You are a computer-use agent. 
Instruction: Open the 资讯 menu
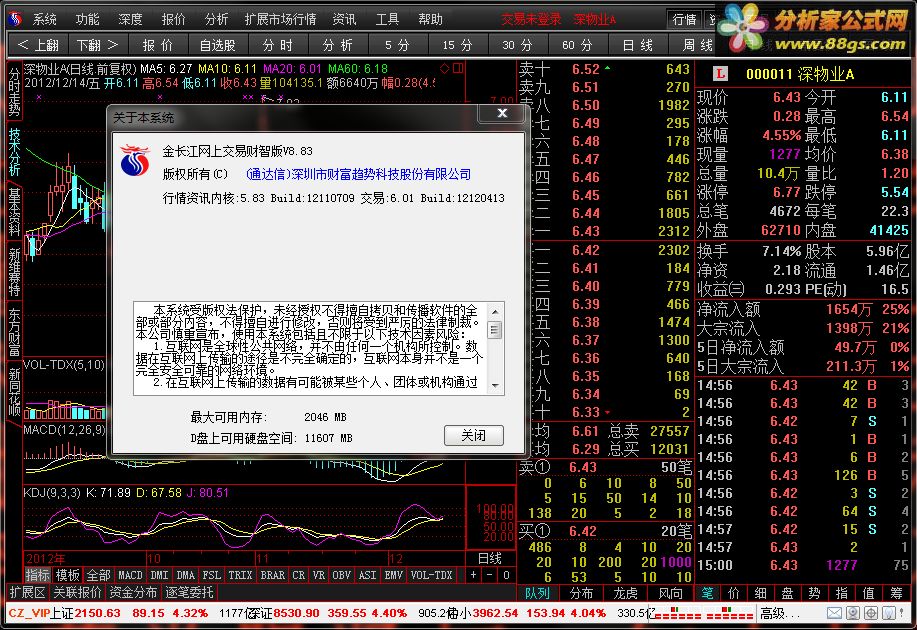coord(344,19)
